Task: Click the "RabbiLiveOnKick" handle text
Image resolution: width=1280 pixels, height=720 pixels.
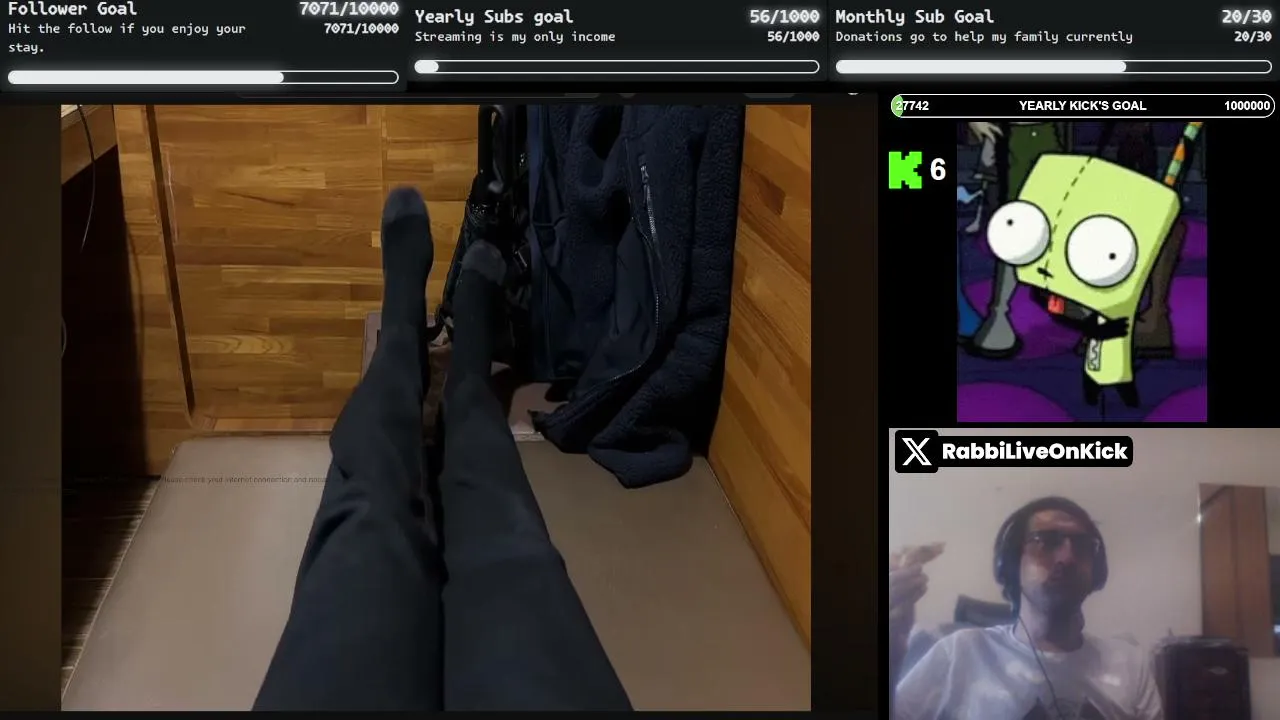Action: pyautogui.click(x=1035, y=452)
